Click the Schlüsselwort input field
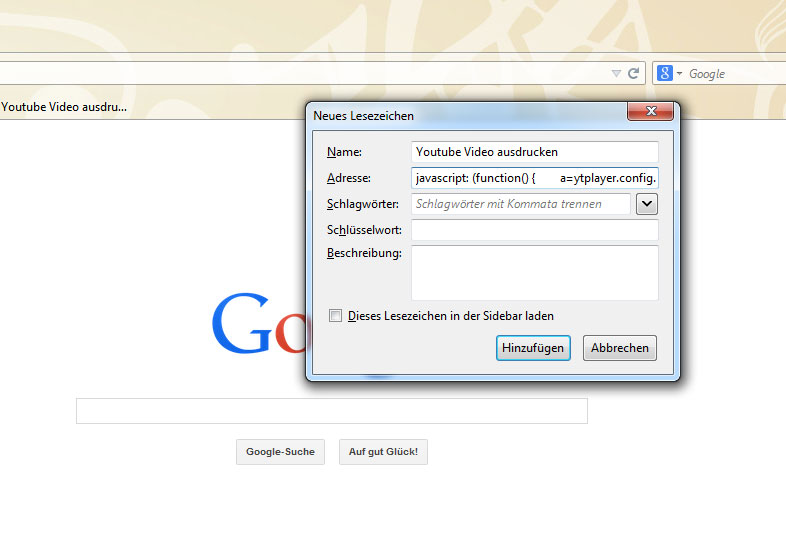The image size is (786, 548). pyautogui.click(x=534, y=230)
